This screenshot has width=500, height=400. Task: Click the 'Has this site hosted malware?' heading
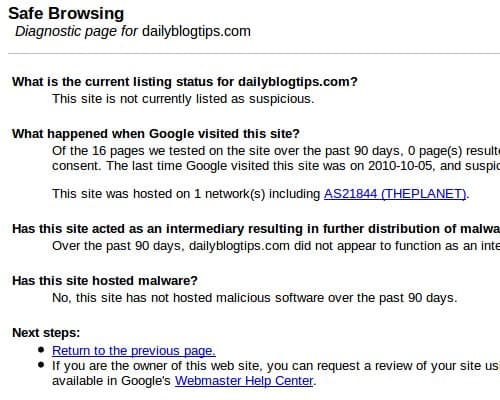coord(105,281)
